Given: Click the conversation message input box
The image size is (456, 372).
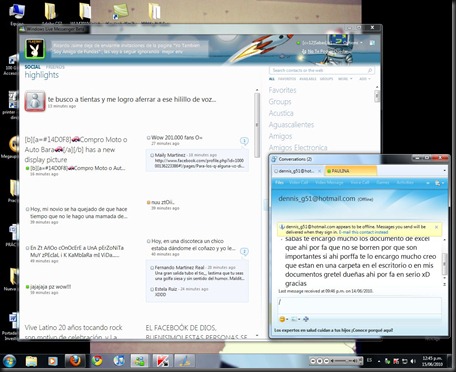Looking at the screenshot, I should click(359, 305).
